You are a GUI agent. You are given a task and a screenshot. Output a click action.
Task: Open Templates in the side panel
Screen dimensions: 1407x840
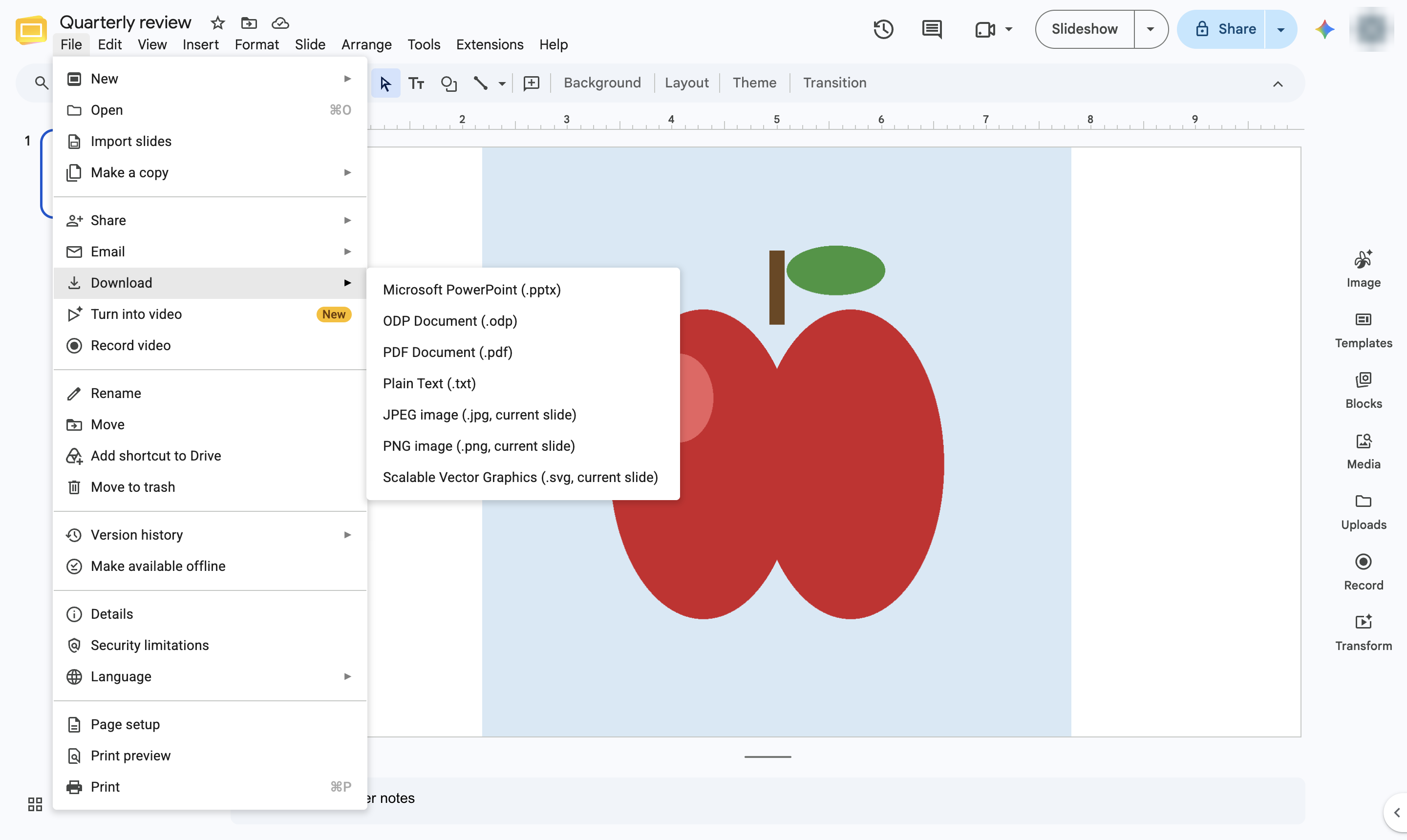pyautogui.click(x=1363, y=330)
